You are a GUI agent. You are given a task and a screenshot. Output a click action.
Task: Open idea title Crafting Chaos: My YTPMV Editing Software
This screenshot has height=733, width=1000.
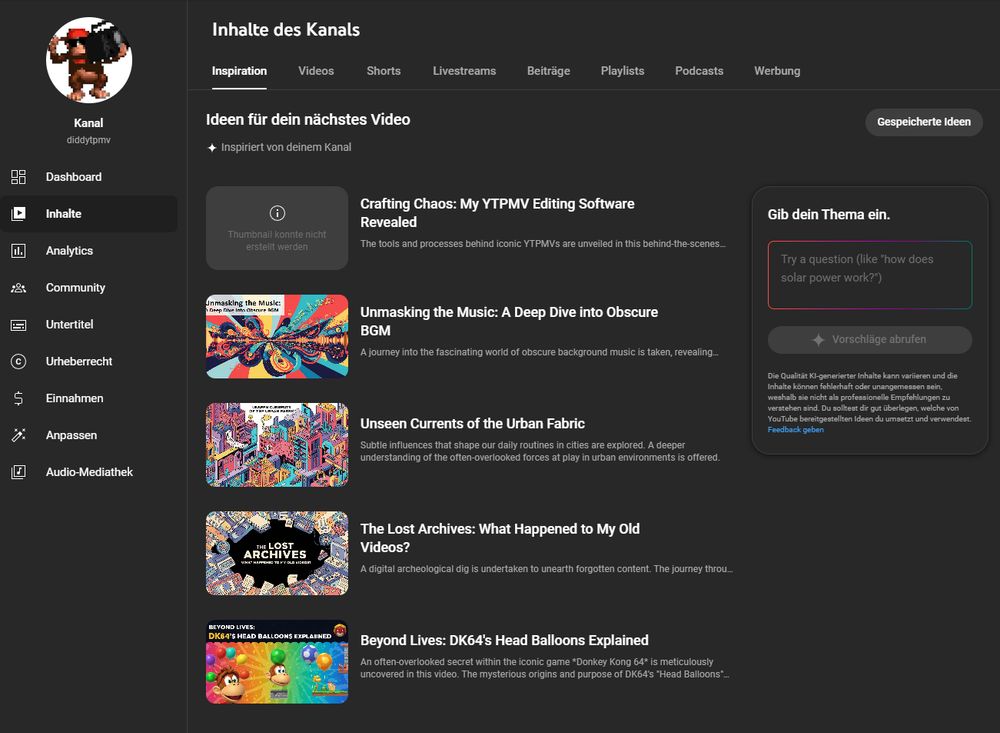497,213
